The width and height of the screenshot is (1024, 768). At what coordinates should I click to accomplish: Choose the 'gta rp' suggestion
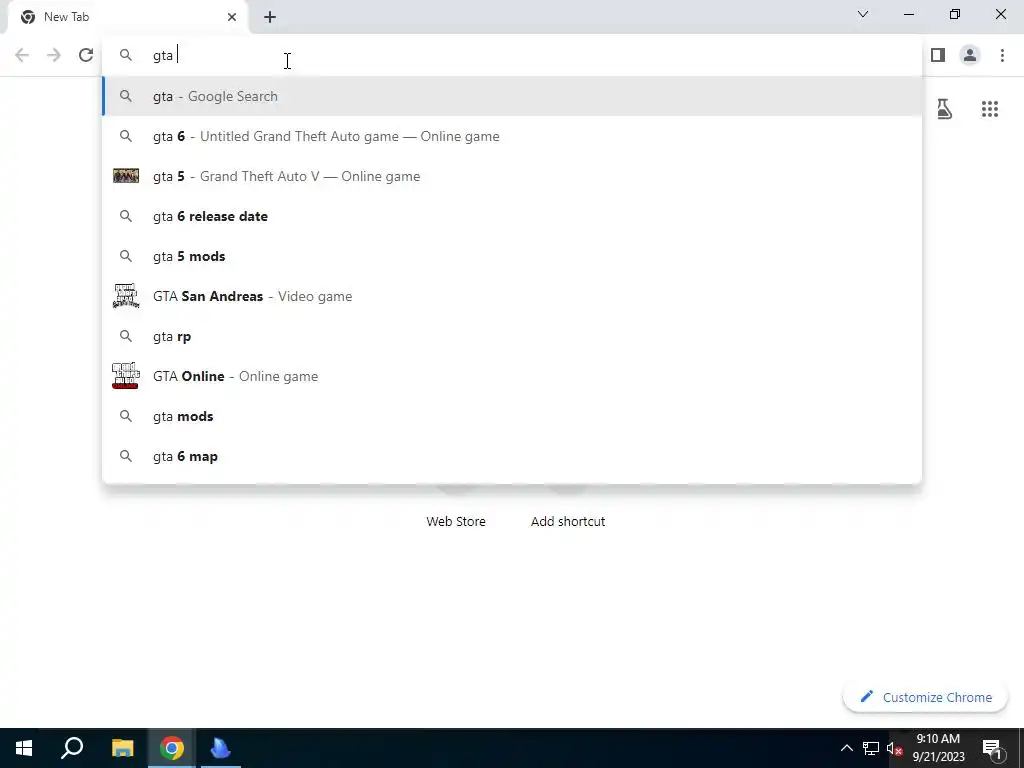pyautogui.click(x=511, y=336)
